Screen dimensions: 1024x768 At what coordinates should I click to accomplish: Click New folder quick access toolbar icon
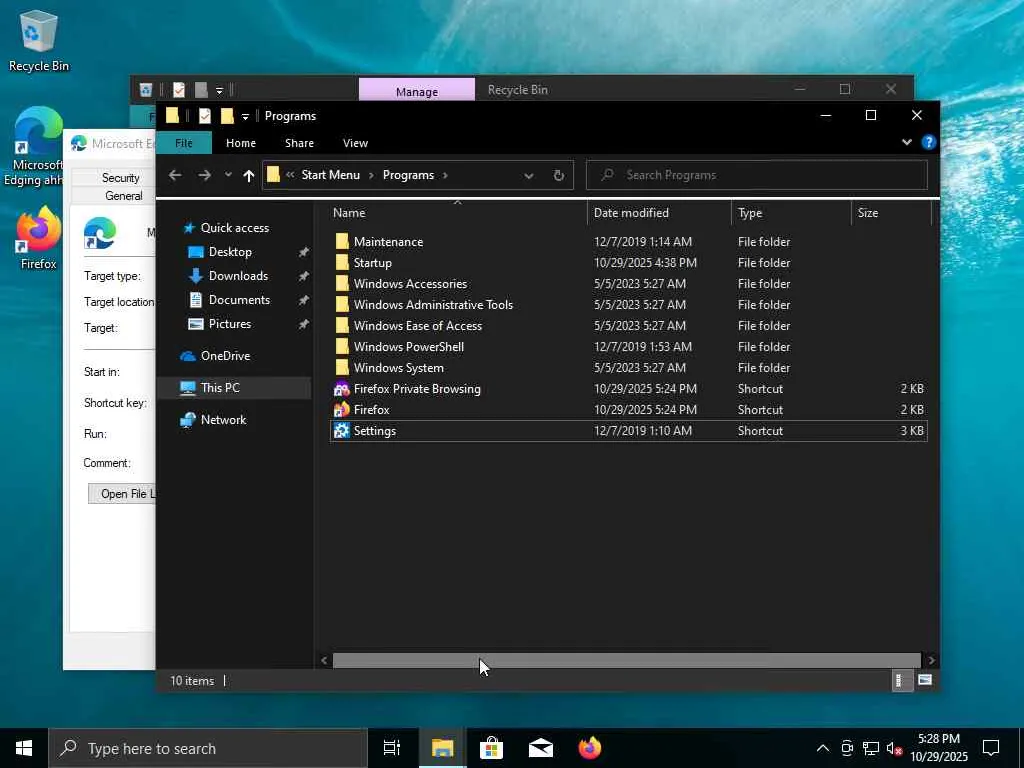pos(227,116)
